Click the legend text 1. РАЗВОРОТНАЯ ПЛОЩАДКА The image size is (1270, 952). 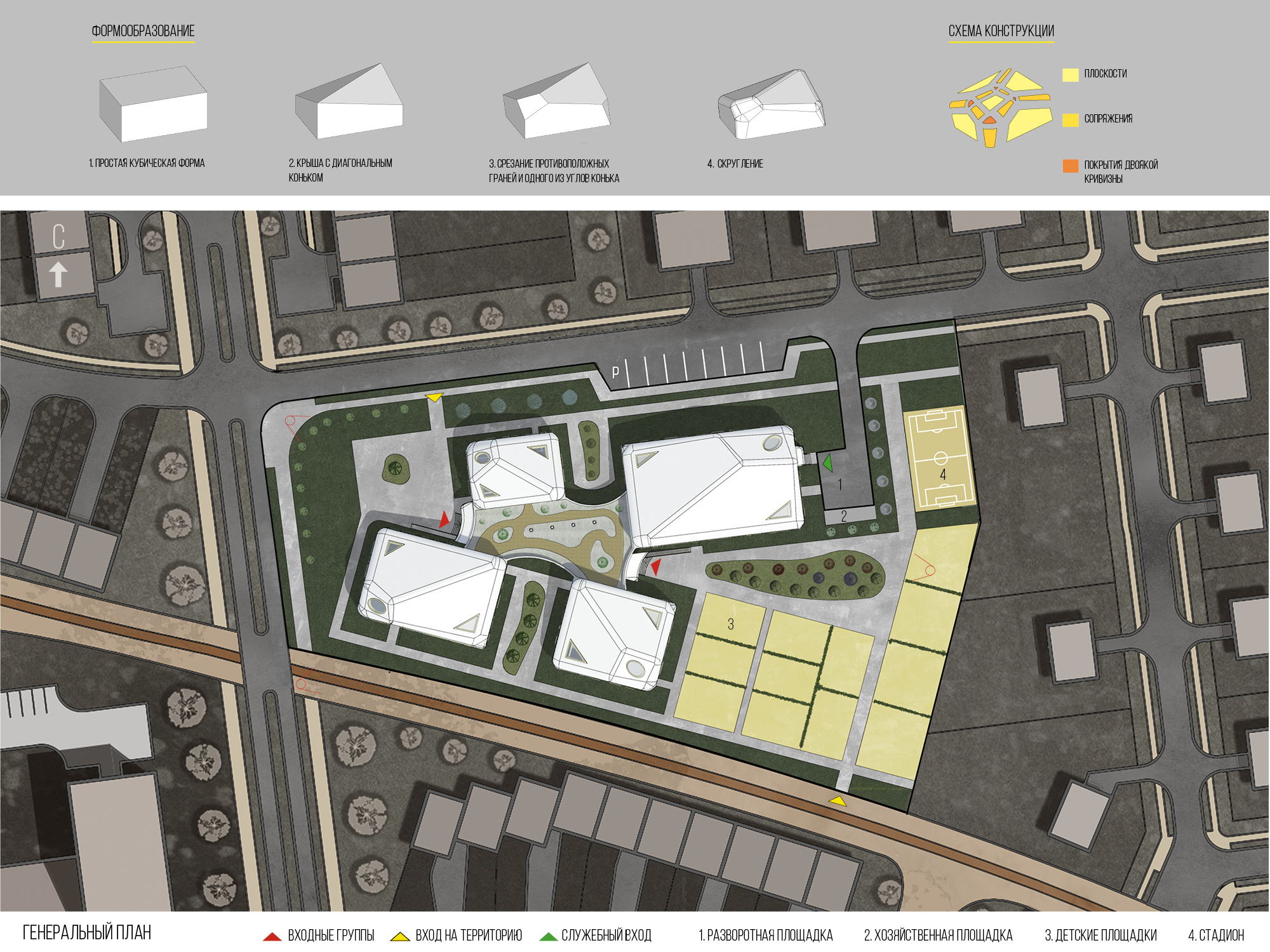765,935
